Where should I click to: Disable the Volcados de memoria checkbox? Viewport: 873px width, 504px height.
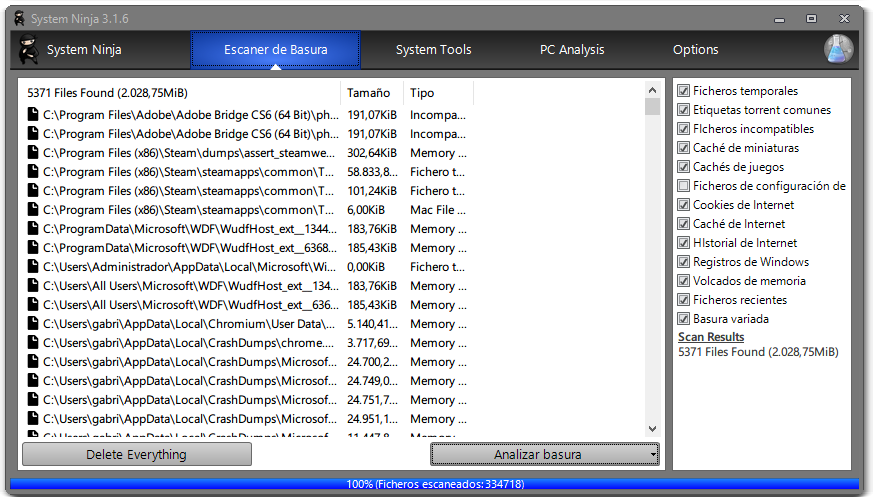[x=683, y=281]
